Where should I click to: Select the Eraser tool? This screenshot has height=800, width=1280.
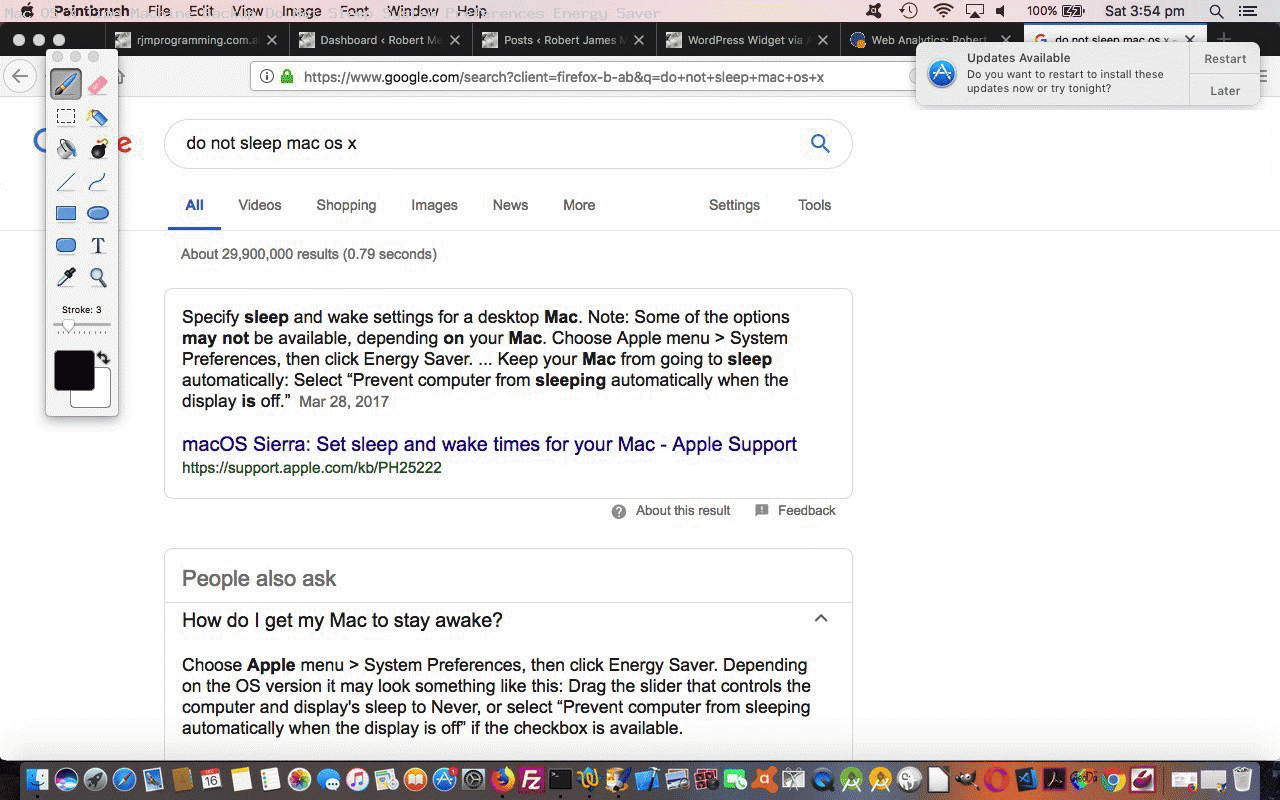pos(98,85)
